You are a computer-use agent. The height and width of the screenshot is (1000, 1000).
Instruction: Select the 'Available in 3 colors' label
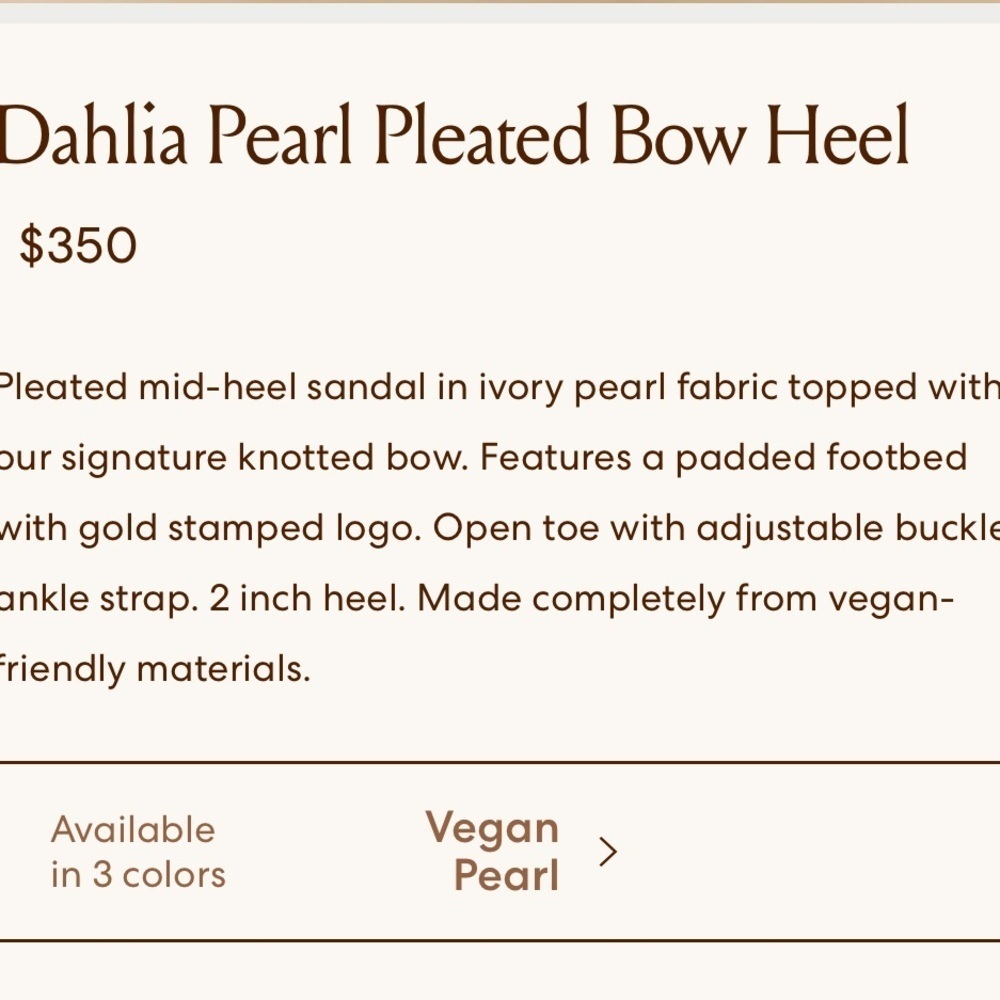tap(138, 852)
